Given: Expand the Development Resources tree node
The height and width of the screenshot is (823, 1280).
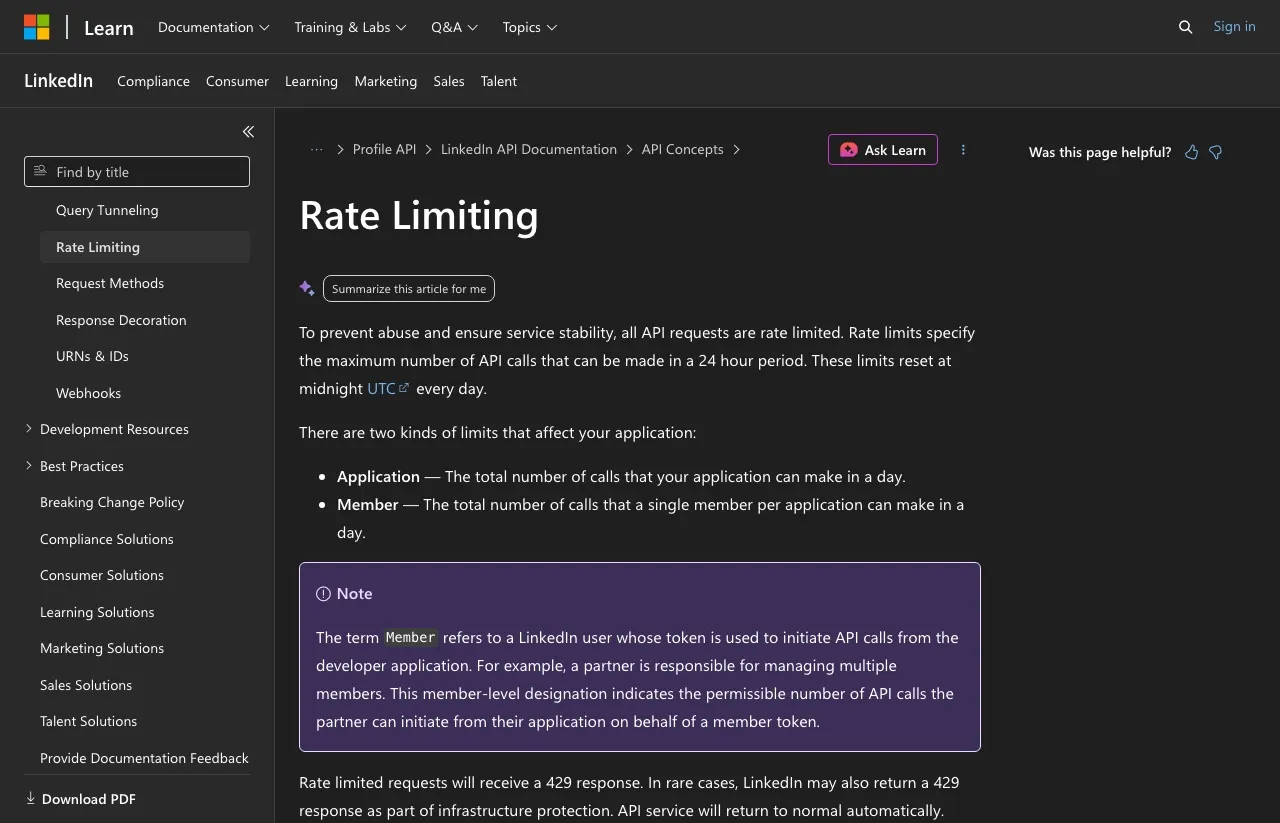Looking at the screenshot, I should (x=29, y=429).
